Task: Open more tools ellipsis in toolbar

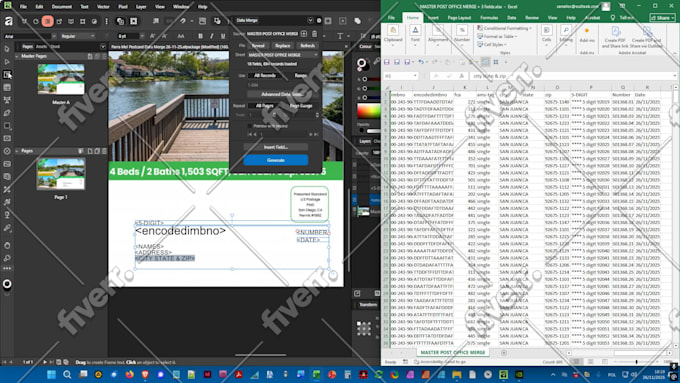Action: point(7,268)
